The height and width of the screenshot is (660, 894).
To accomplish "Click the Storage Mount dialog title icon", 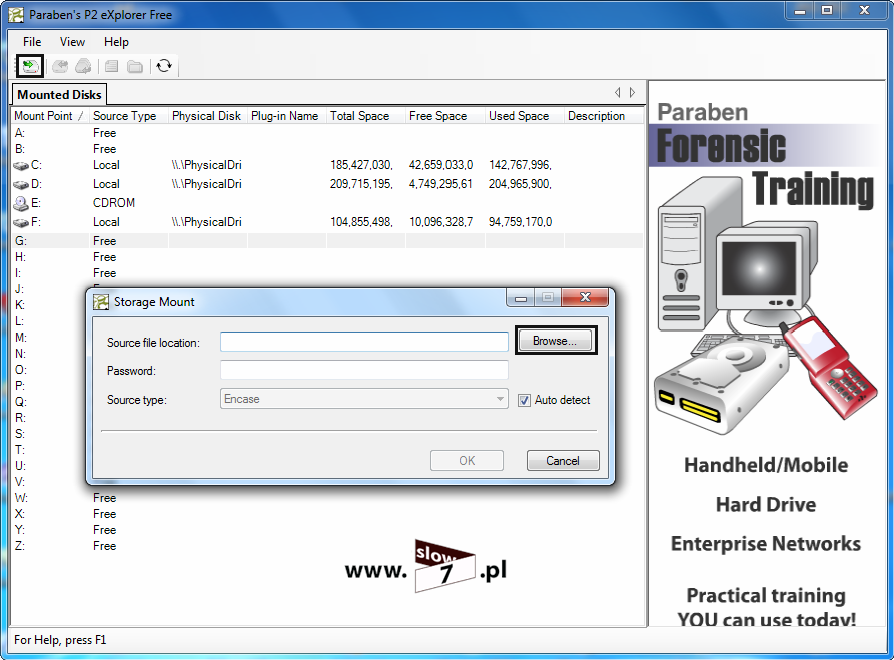I will click(x=101, y=302).
